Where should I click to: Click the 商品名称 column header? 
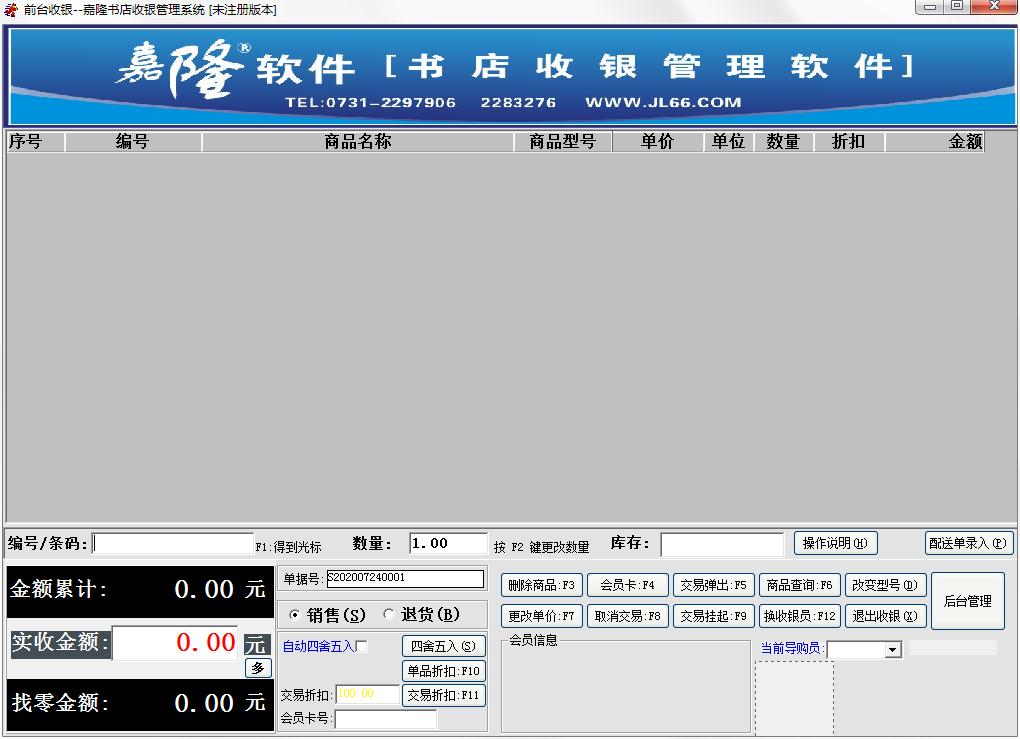pyautogui.click(x=357, y=142)
